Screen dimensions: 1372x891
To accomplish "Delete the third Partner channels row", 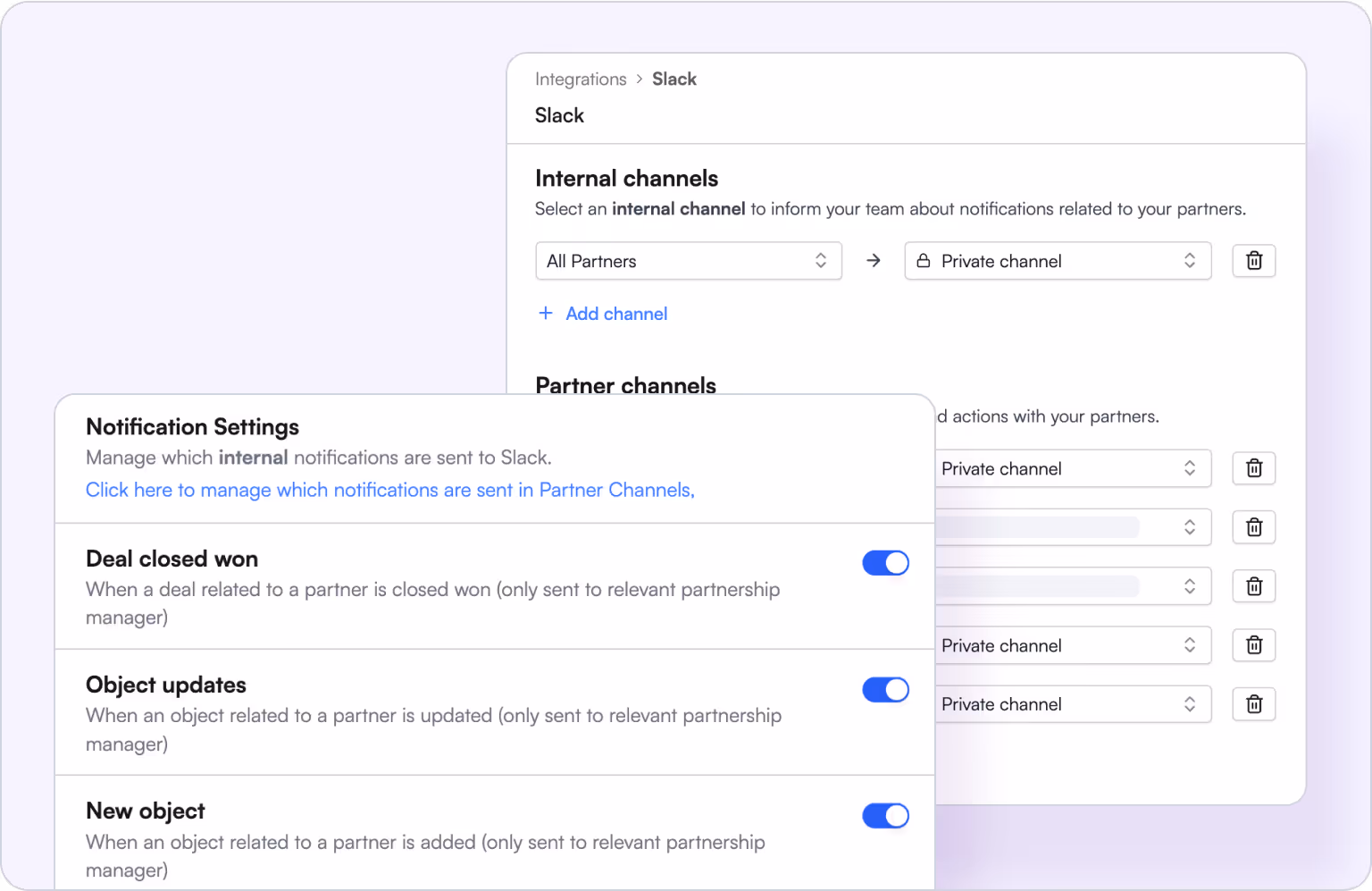I will tap(1253, 586).
